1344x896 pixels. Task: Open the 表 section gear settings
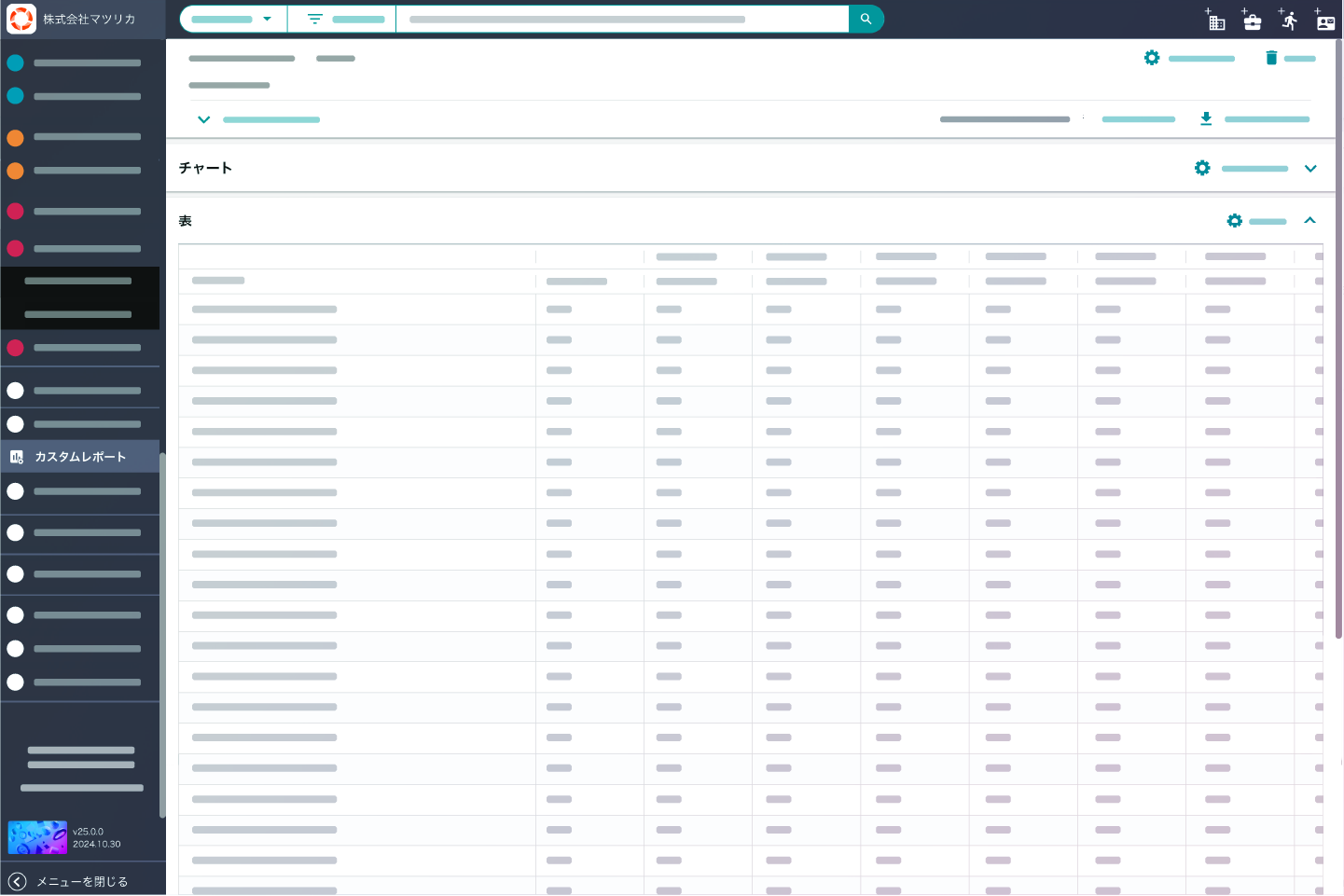pos(1234,221)
